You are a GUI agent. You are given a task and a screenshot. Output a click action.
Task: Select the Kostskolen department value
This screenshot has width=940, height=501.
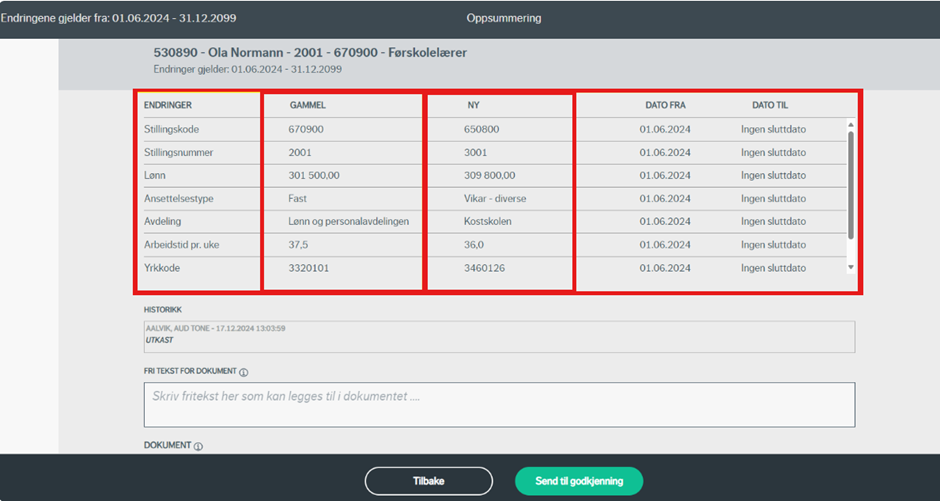pyautogui.click(x=488, y=222)
